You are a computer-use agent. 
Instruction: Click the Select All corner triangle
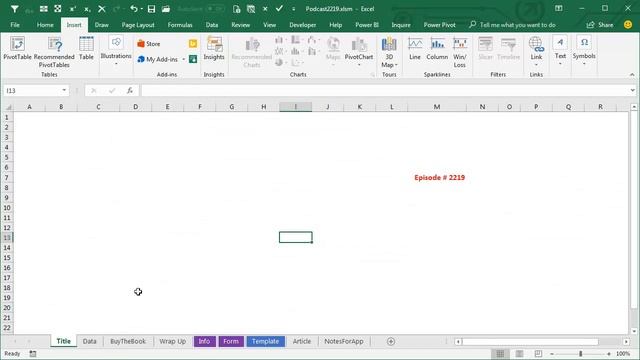tap(8, 107)
